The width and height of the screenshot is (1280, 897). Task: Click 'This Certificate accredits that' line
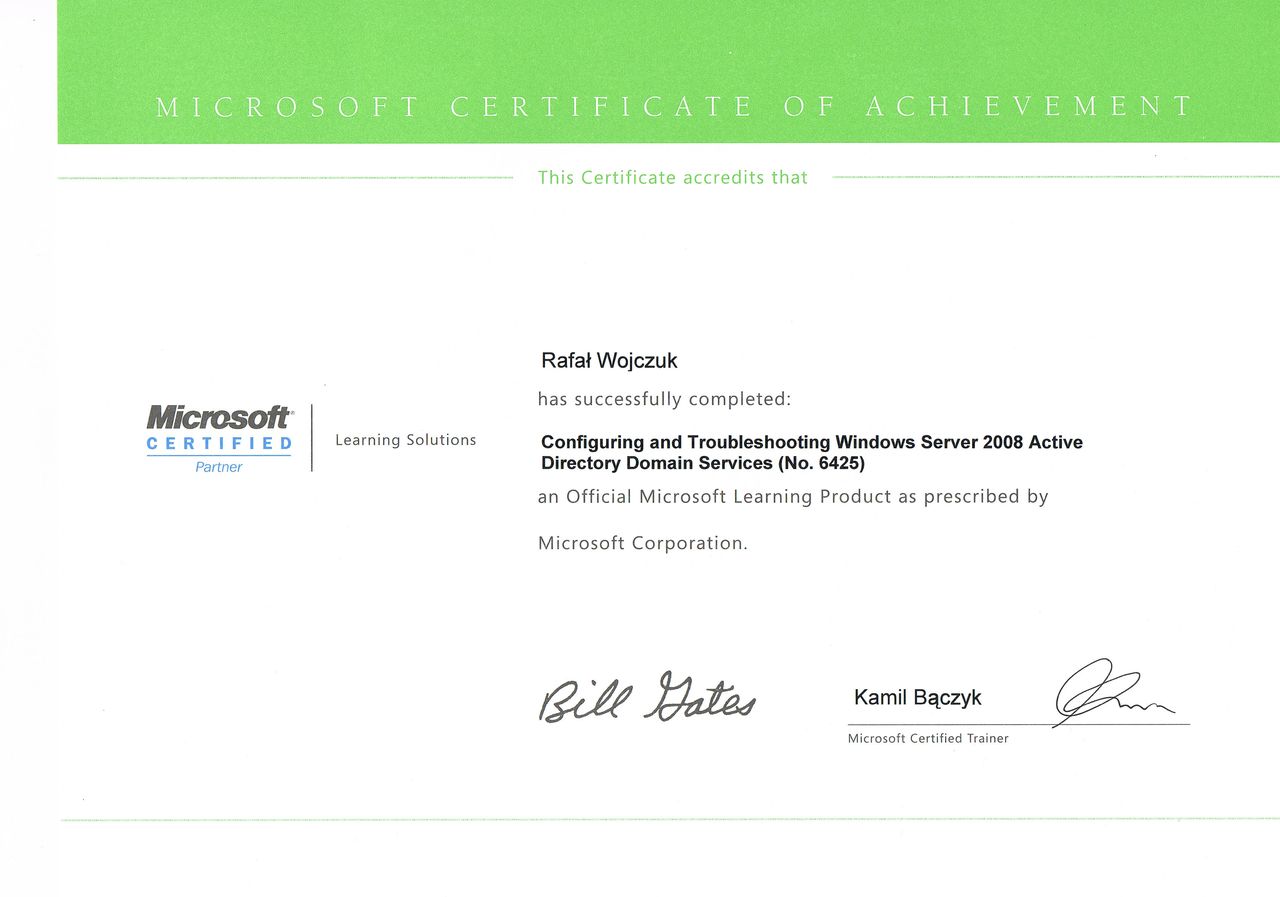click(672, 177)
